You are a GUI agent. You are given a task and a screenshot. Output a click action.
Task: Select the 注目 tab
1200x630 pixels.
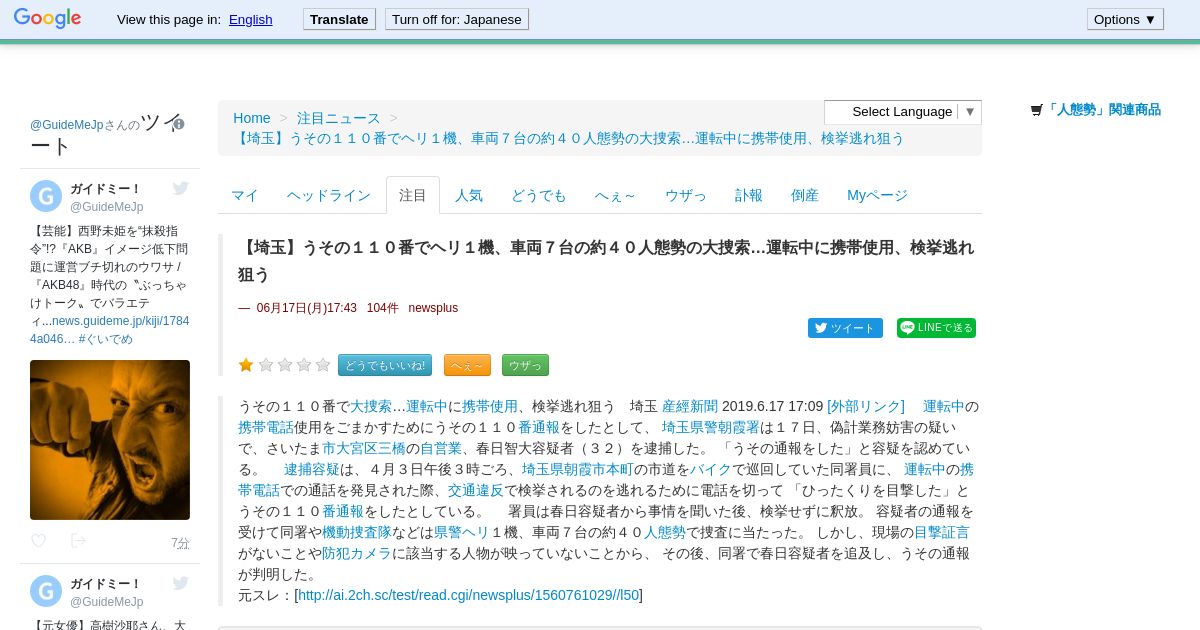[413, 195]
